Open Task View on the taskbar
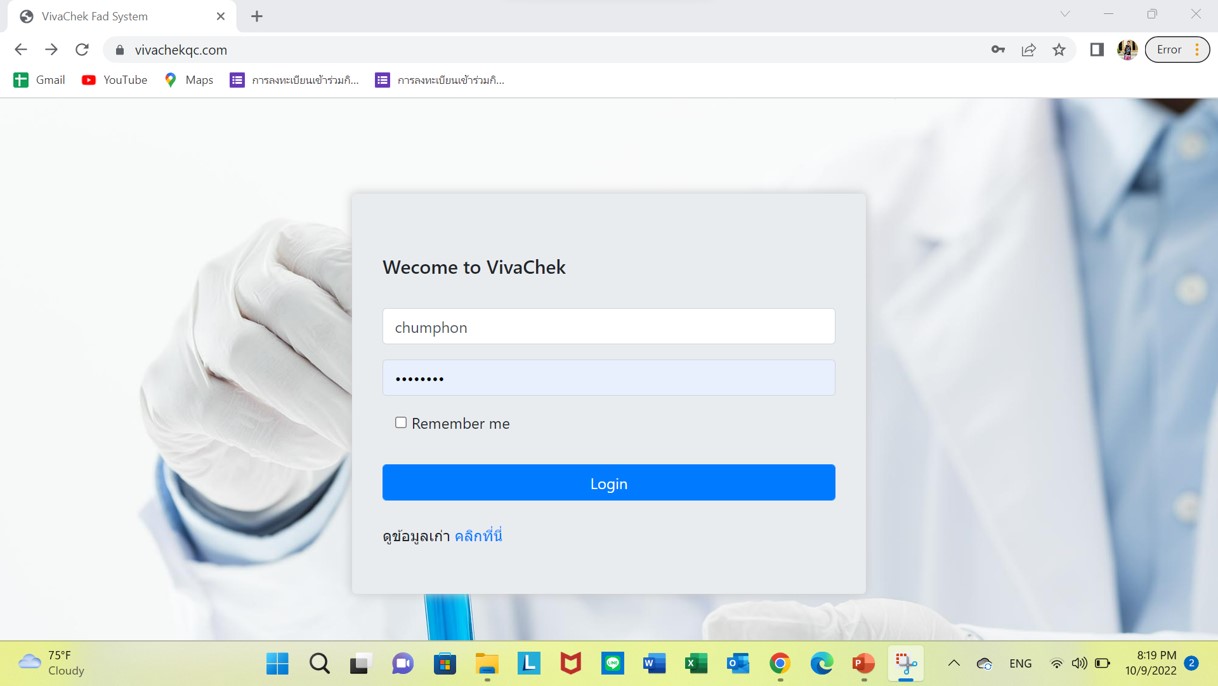1218x686 pixels. 360,663
